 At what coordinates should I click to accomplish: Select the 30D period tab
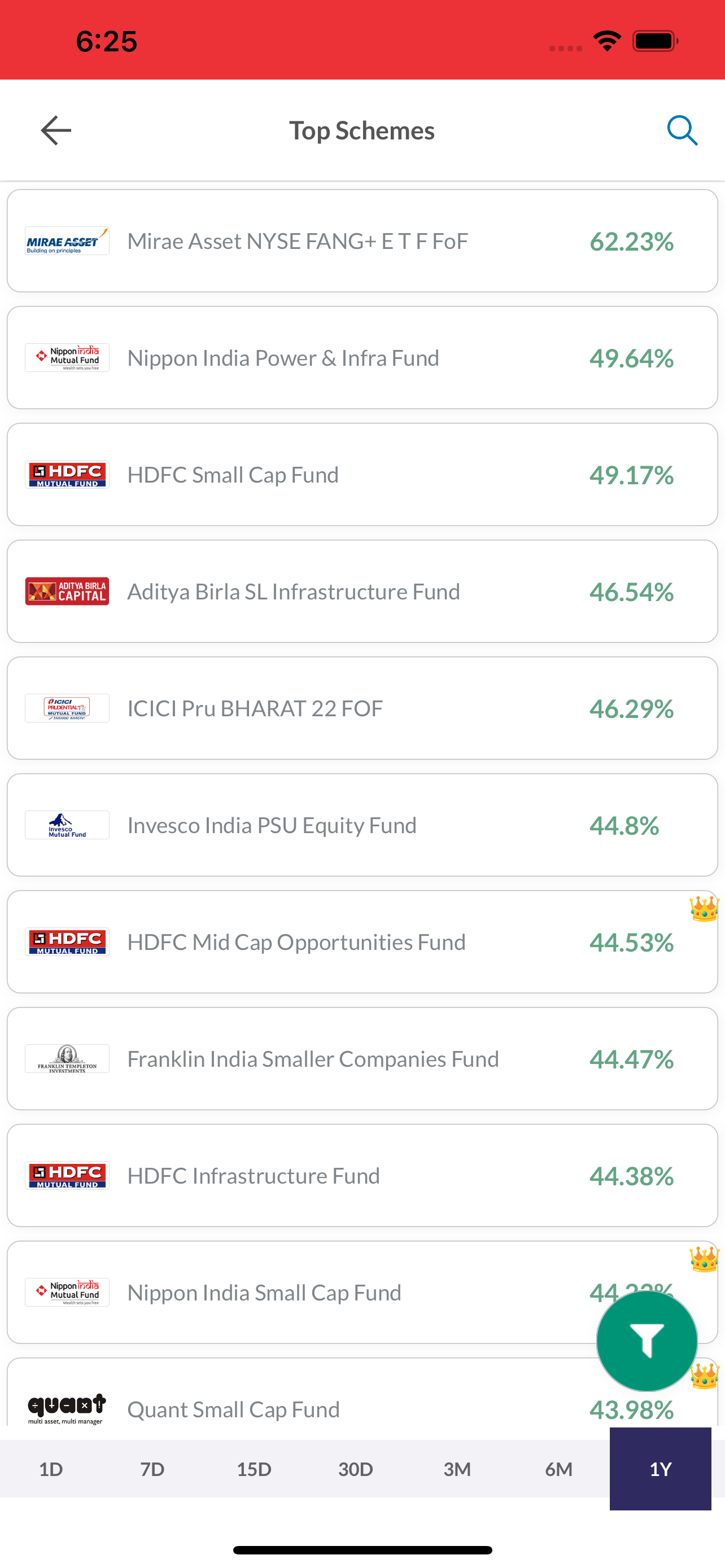pyautogui.click(x=356, y=1469)
